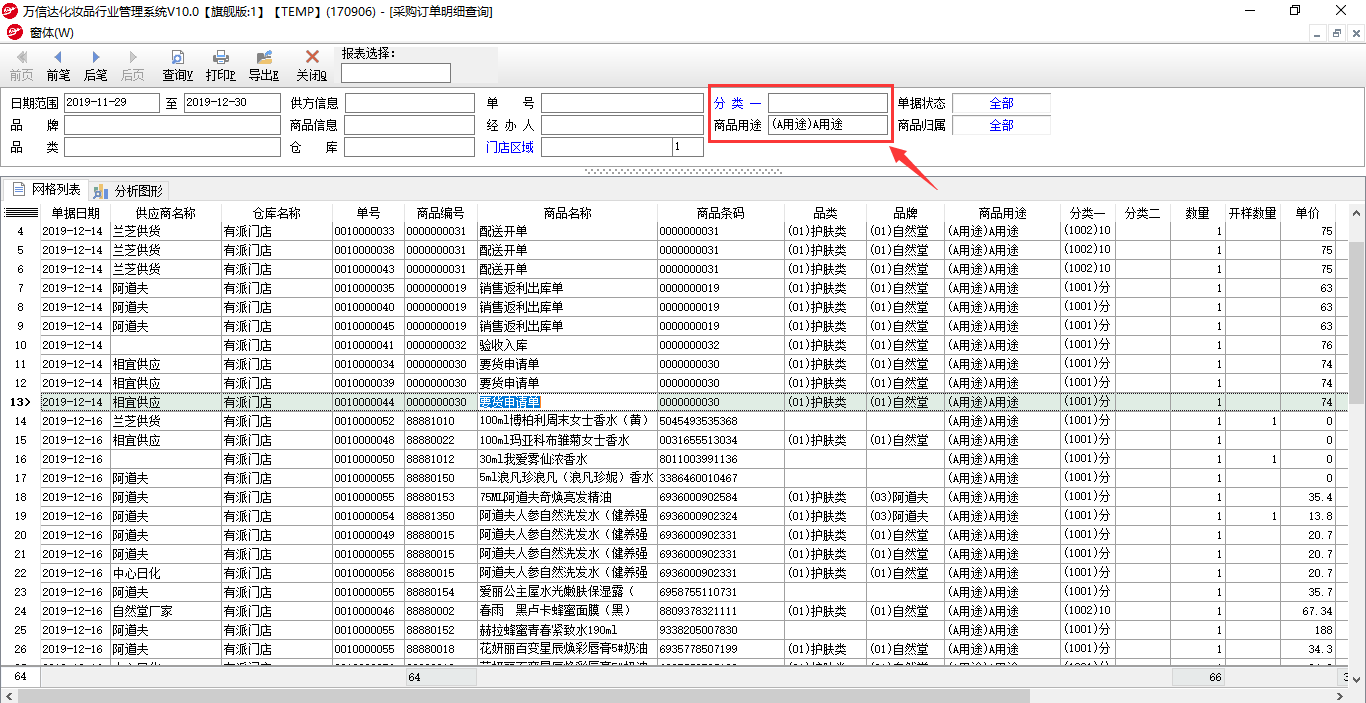1366x703 pixels.
Task: Jump to previous record (前笔)
Action: 58,66
